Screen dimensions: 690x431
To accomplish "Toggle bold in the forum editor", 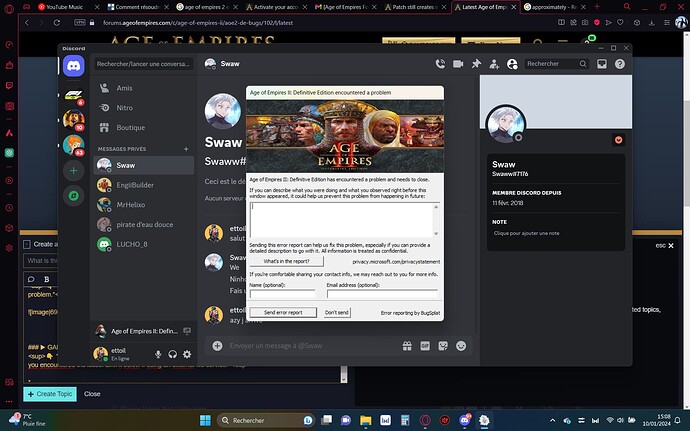I will (x=47, y=279).
